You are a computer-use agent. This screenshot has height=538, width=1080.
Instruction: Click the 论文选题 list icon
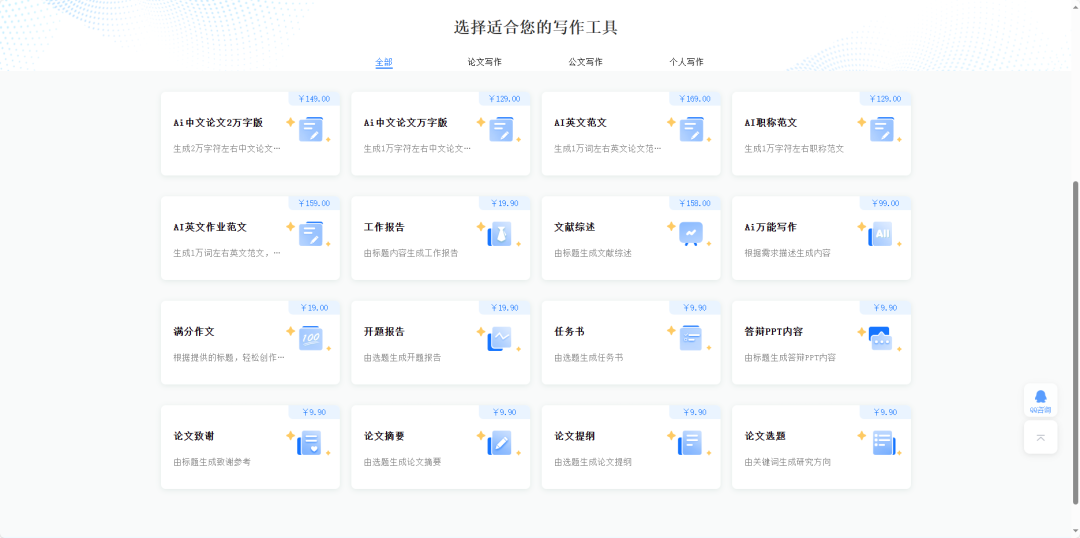click(x=882, y=443)
